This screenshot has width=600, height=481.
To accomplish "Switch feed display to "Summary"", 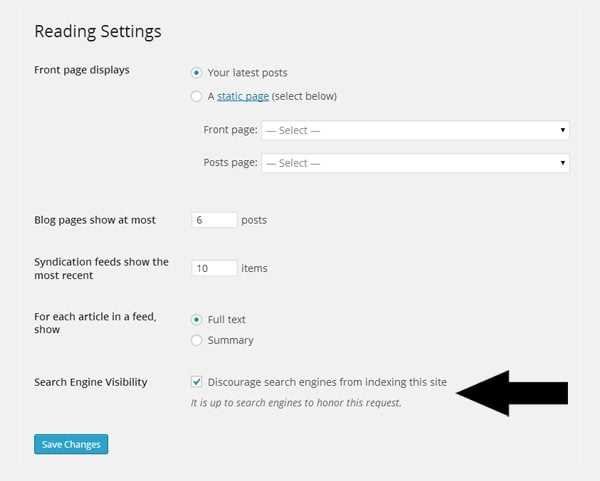I will 196,340.
